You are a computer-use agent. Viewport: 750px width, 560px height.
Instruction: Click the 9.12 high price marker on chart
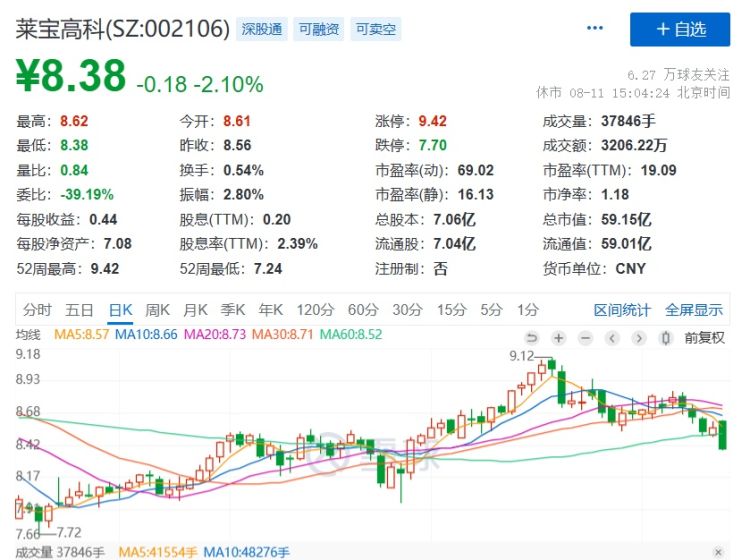[522, 356]
